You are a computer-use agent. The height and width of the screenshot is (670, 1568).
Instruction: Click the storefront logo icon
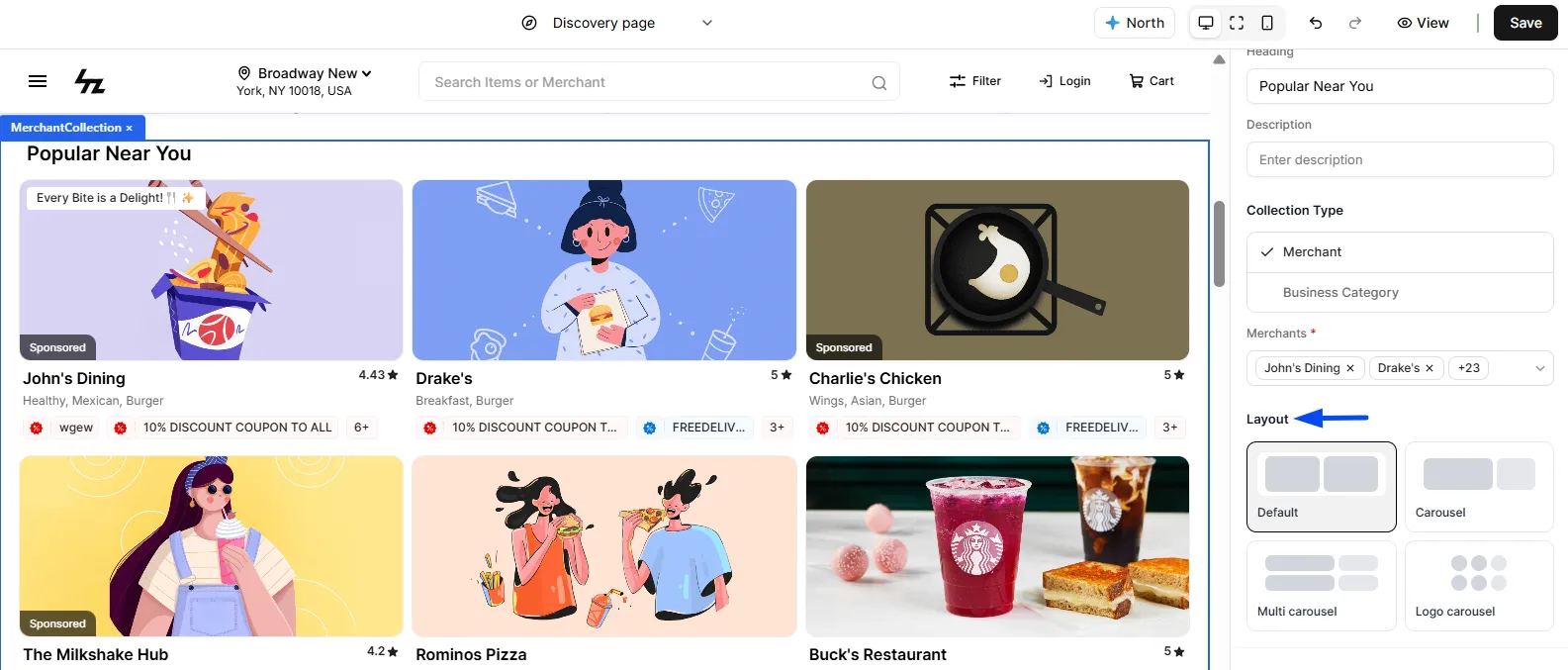click(x=90, y=81)
